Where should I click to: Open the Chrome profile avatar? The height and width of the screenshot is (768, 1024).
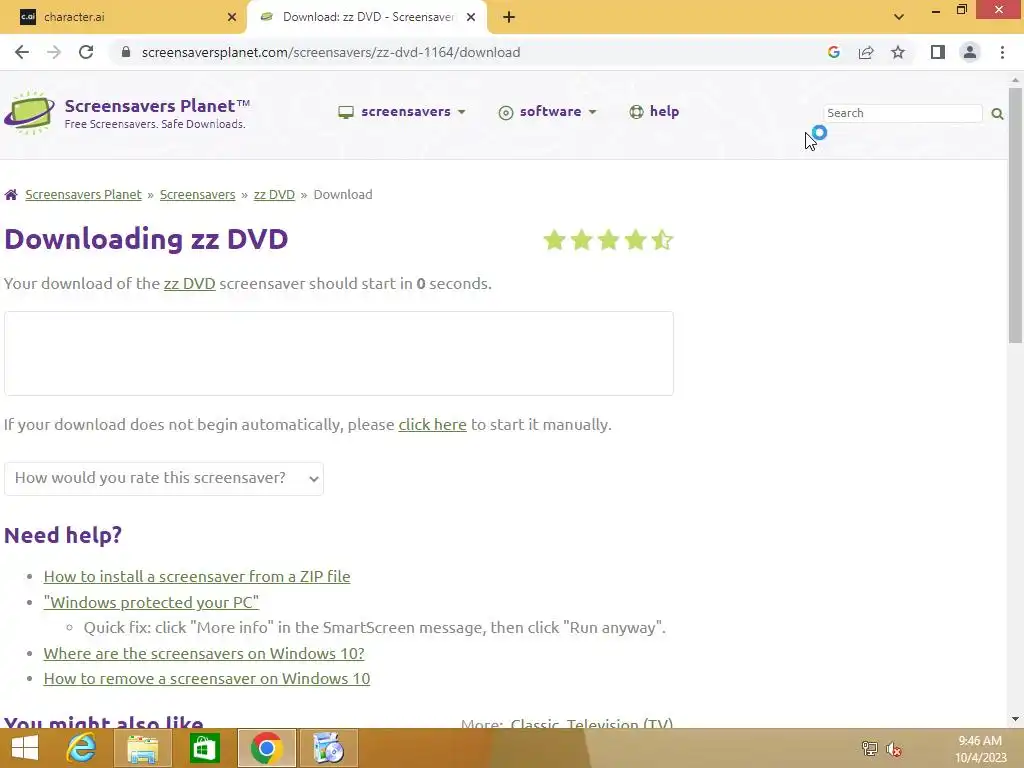click(x=970, y=52)
